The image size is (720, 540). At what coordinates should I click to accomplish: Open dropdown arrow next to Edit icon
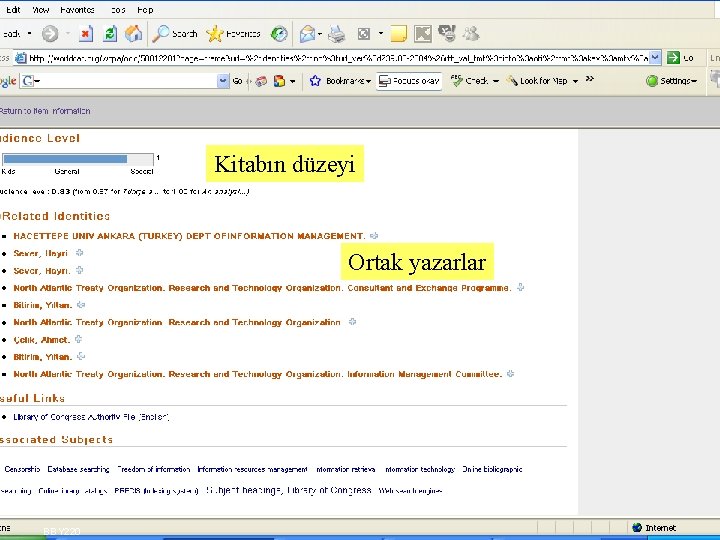pos(381,34)
